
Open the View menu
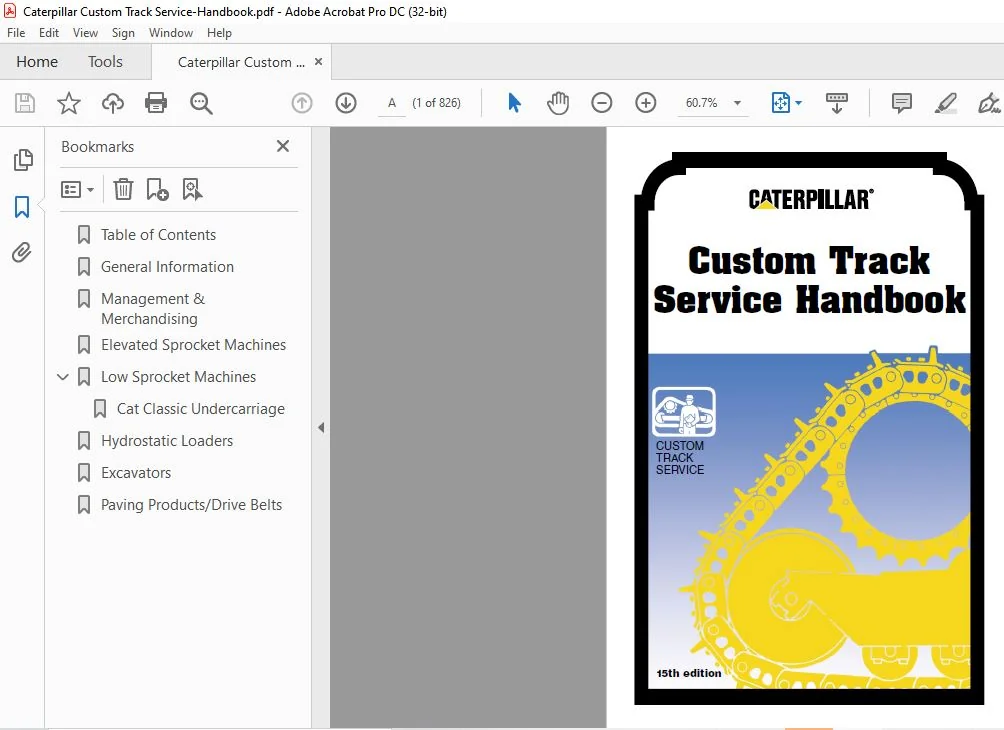click(85, 33)
